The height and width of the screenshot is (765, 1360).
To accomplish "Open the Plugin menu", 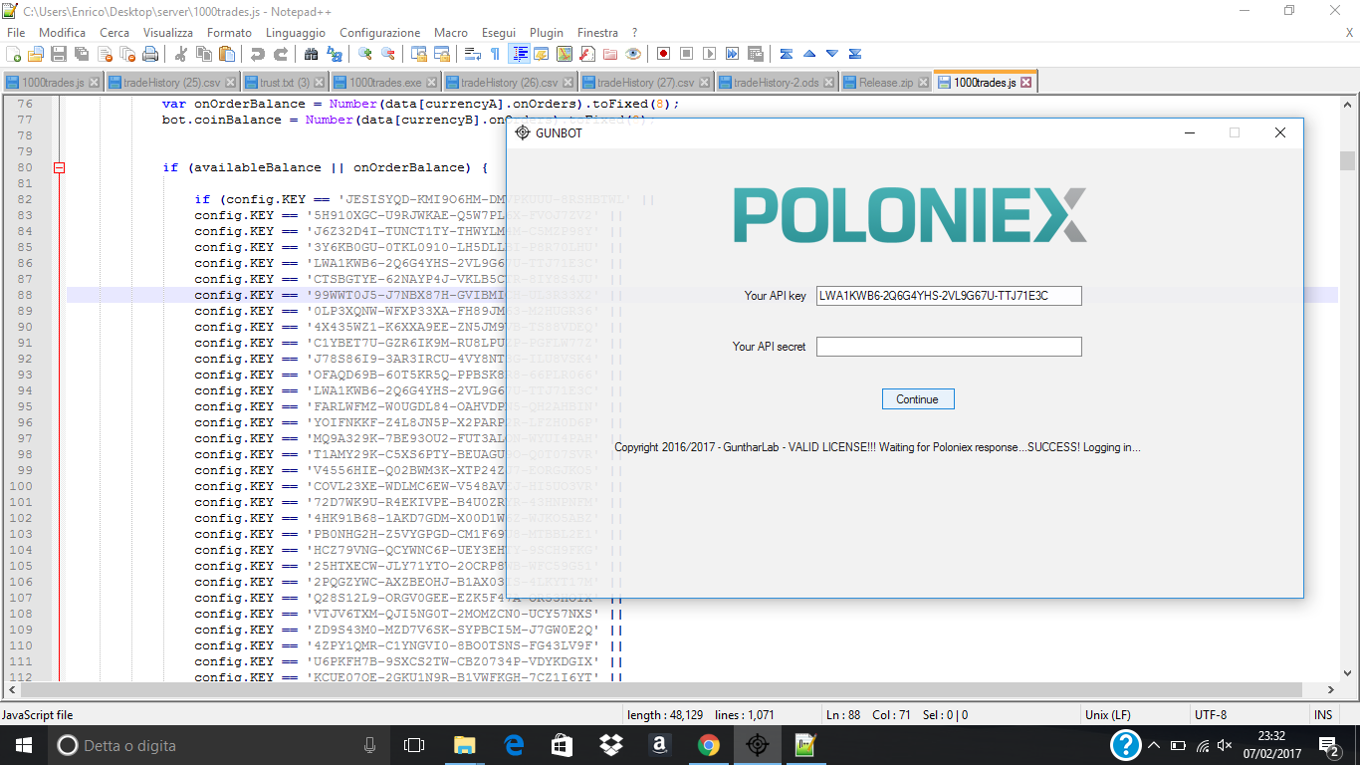I will coord(546,33).
